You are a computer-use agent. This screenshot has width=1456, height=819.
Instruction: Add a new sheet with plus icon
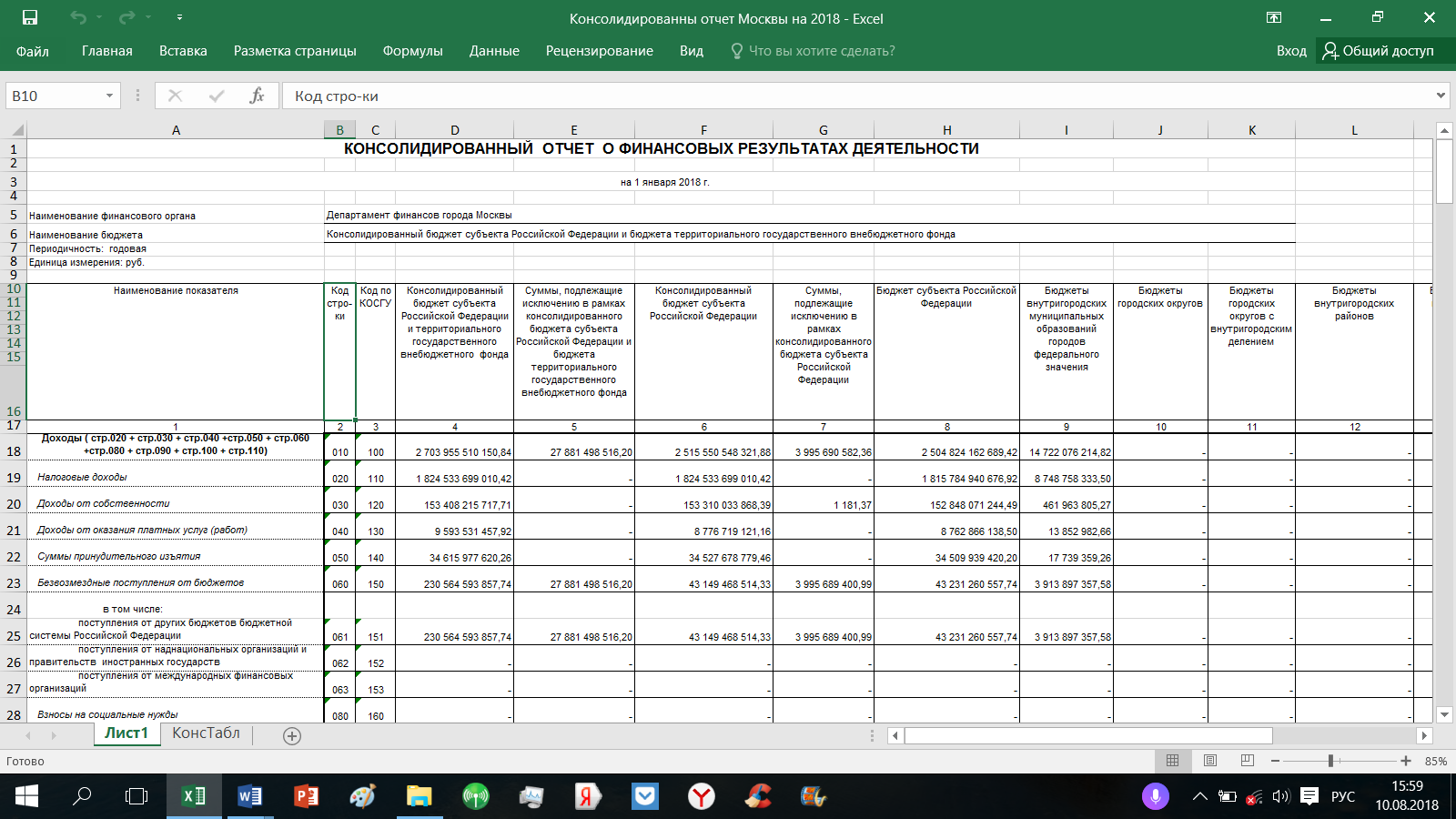coord(292,735)
